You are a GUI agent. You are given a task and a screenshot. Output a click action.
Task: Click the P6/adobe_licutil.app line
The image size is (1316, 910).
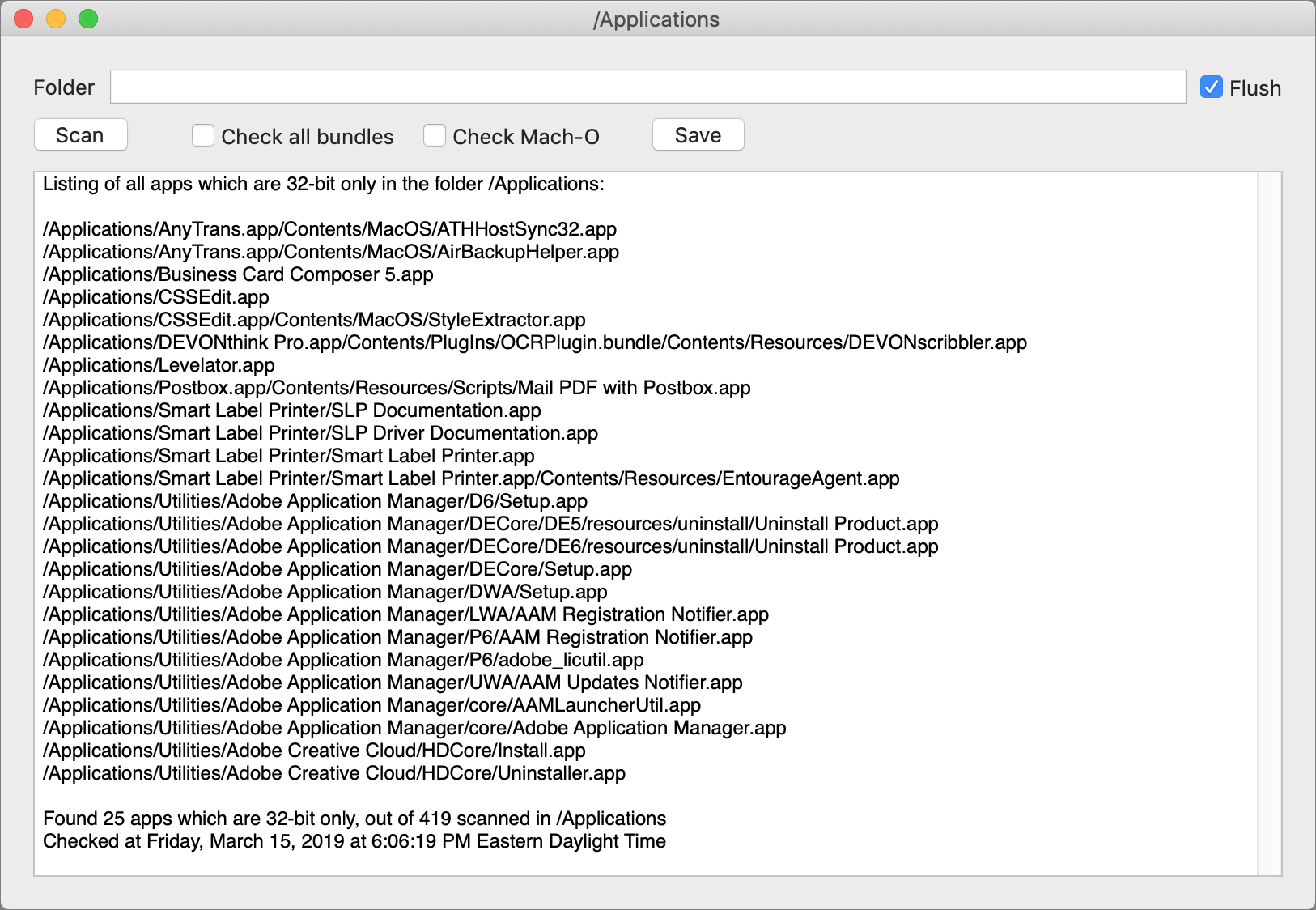click(x=343, y=660)
